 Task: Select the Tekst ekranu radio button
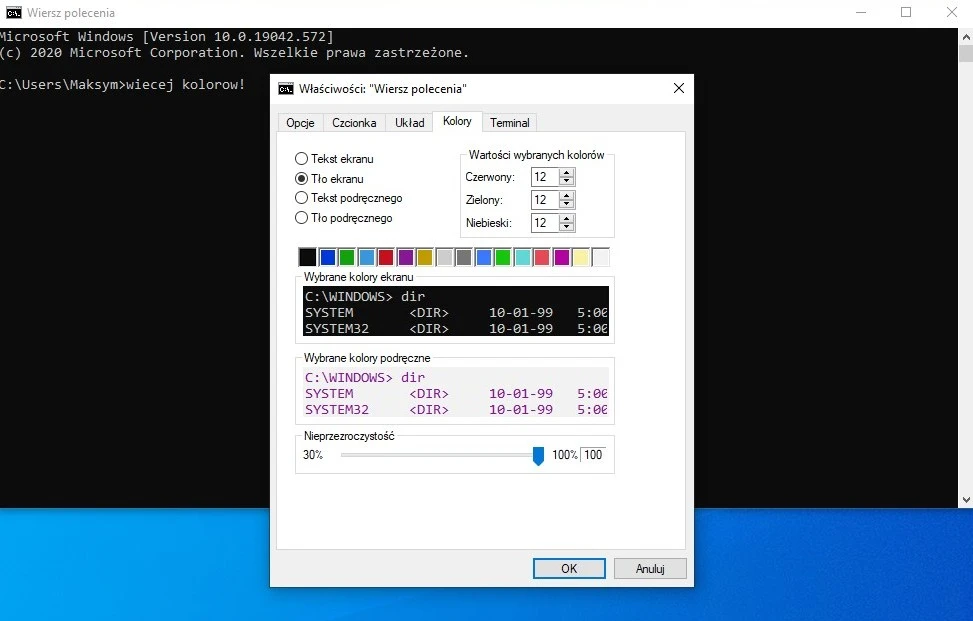tap(302, 159)
